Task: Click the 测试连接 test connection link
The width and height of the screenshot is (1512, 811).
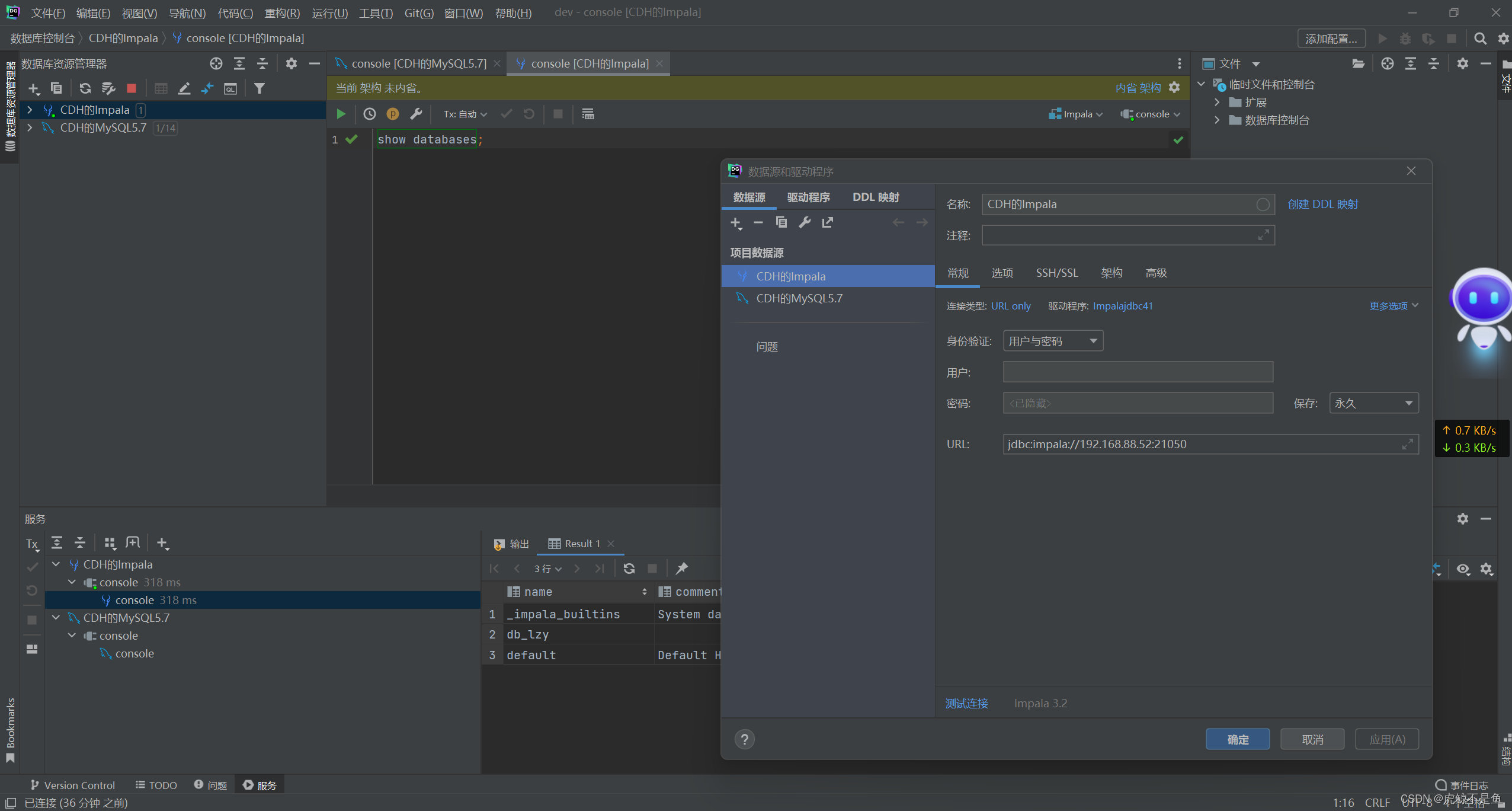Action: (966, 703)
